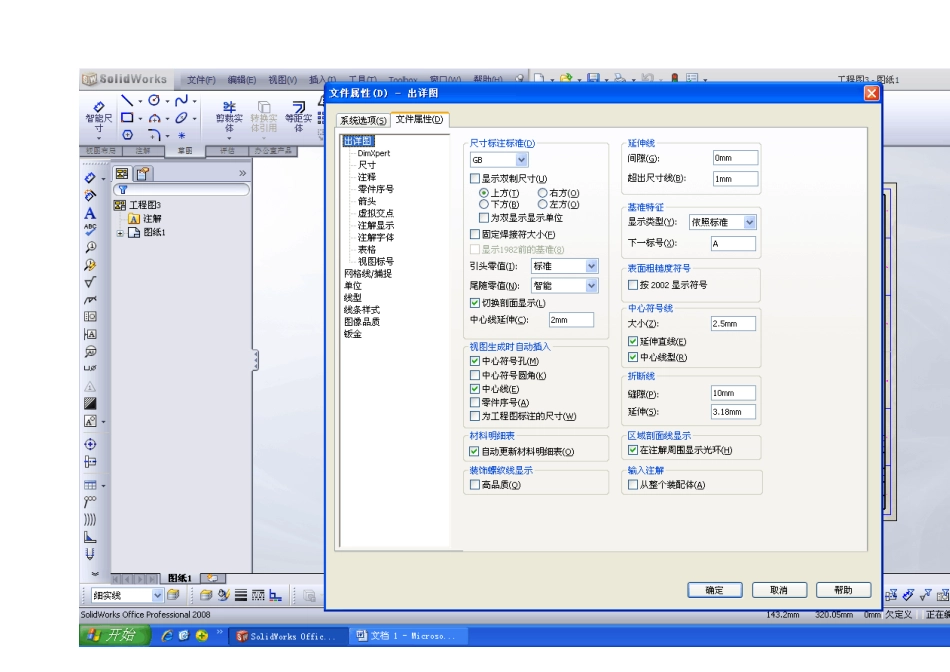
Task: Open the 文件(F) menu
Action: [x=201, y=79]
